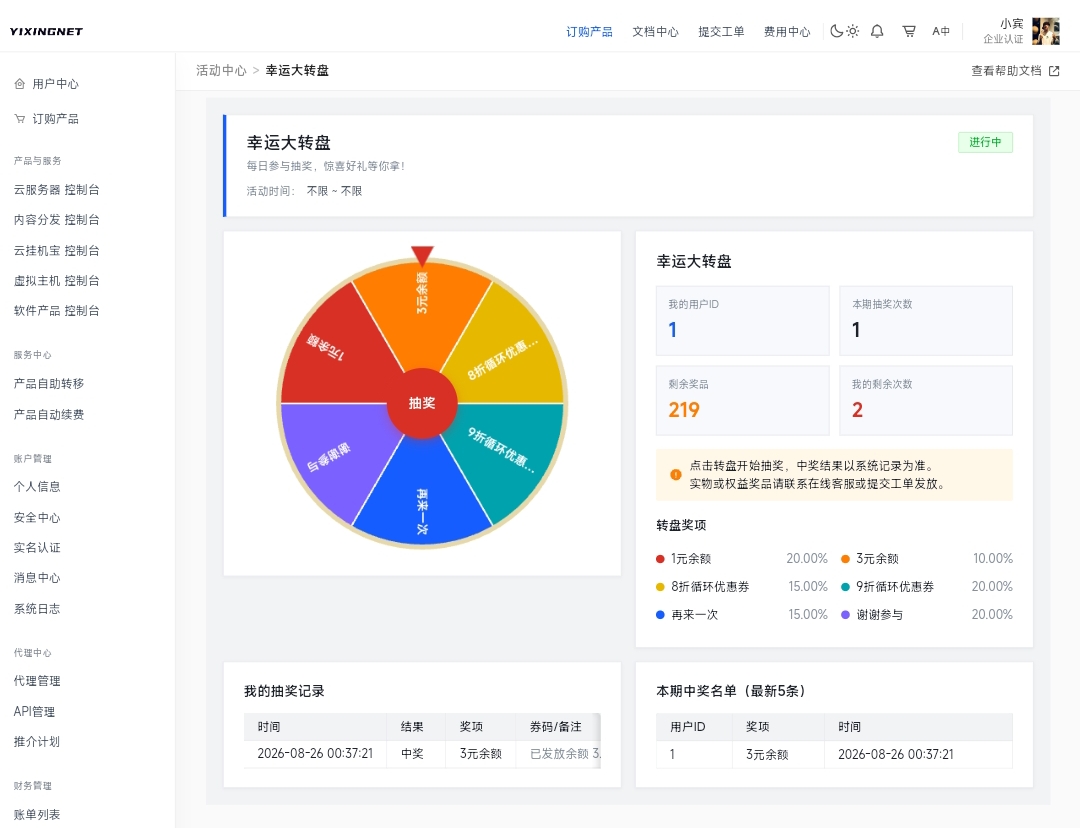Open 推介计划 sidebar item
1080x828 pixels.
coord(37,742)
